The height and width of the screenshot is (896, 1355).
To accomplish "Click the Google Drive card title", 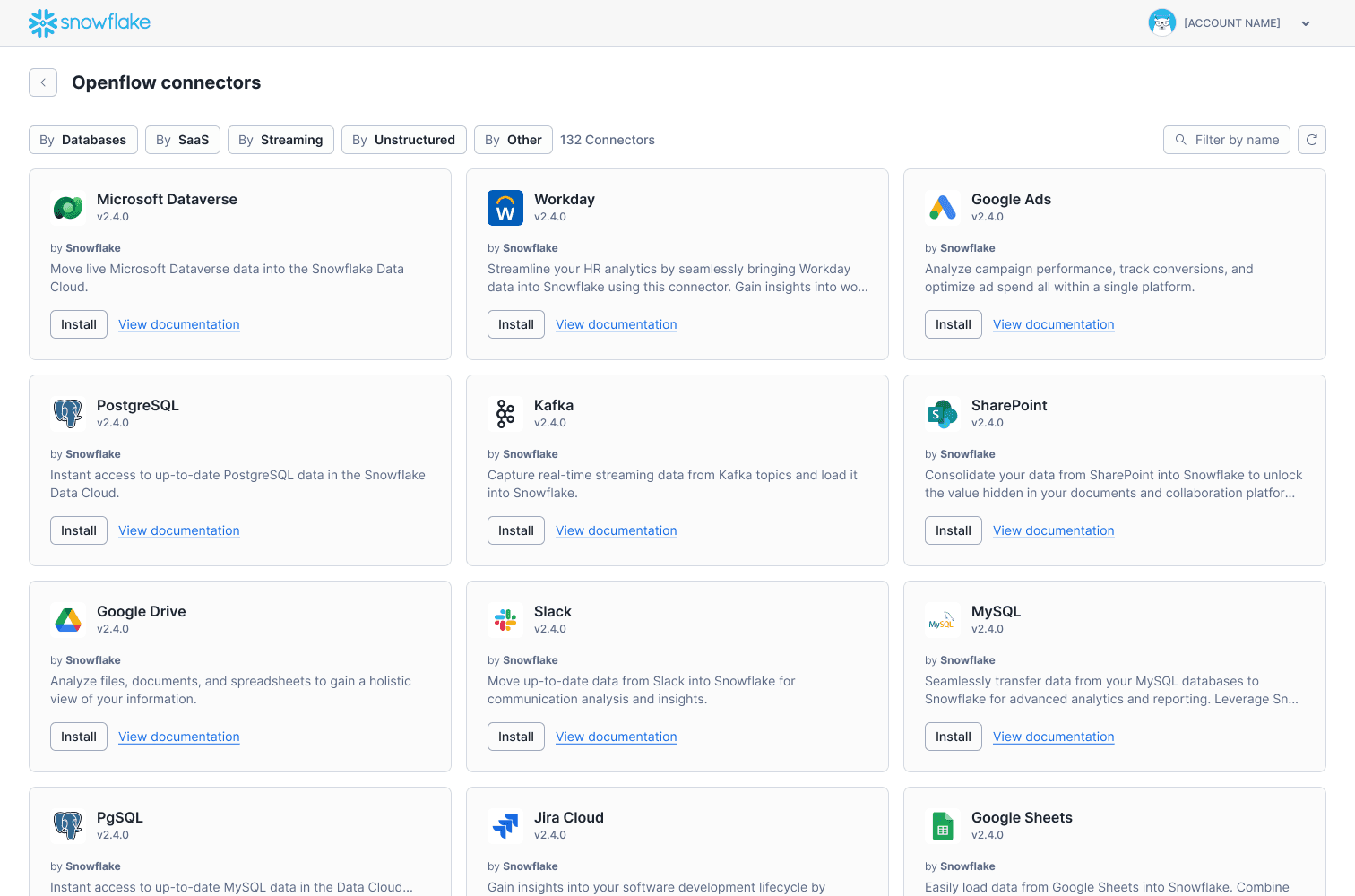I will pyautogui.click(x=142, y=611).
